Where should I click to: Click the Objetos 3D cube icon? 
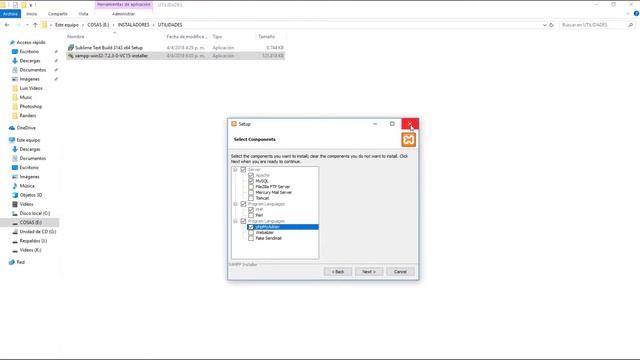pyautogui.click(x=15, y=195)
